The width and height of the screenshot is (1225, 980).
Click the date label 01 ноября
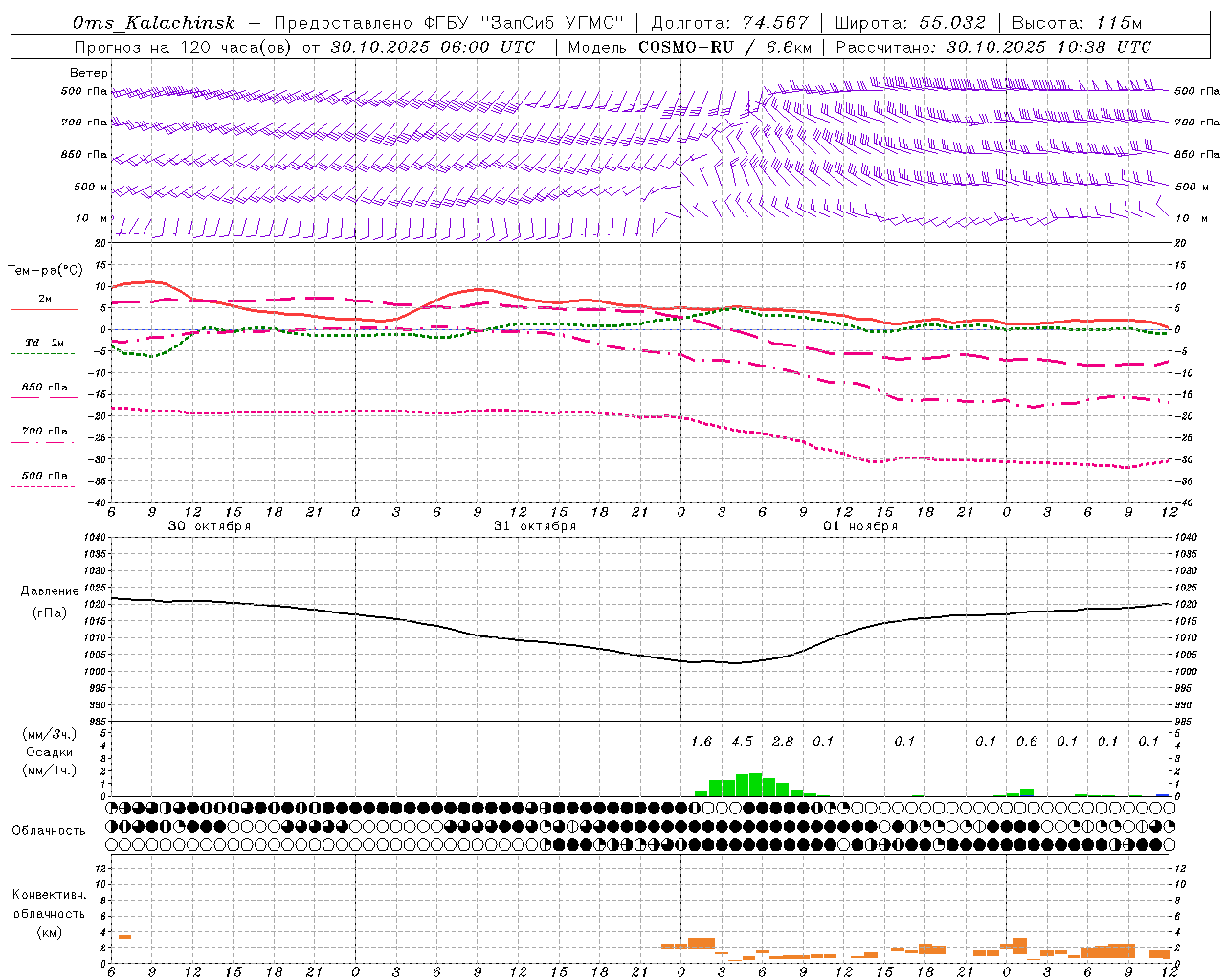(860, 526)
